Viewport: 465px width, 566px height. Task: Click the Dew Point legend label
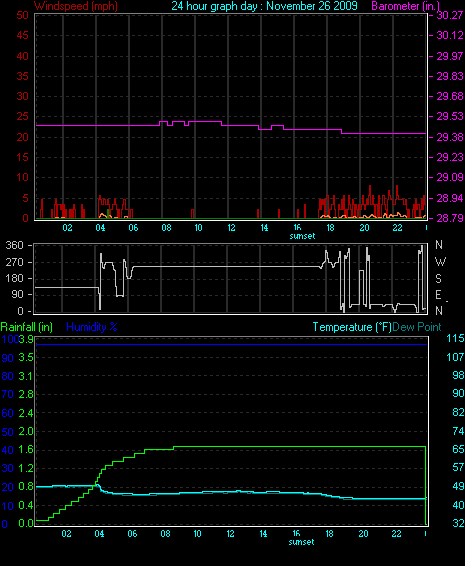417,327
